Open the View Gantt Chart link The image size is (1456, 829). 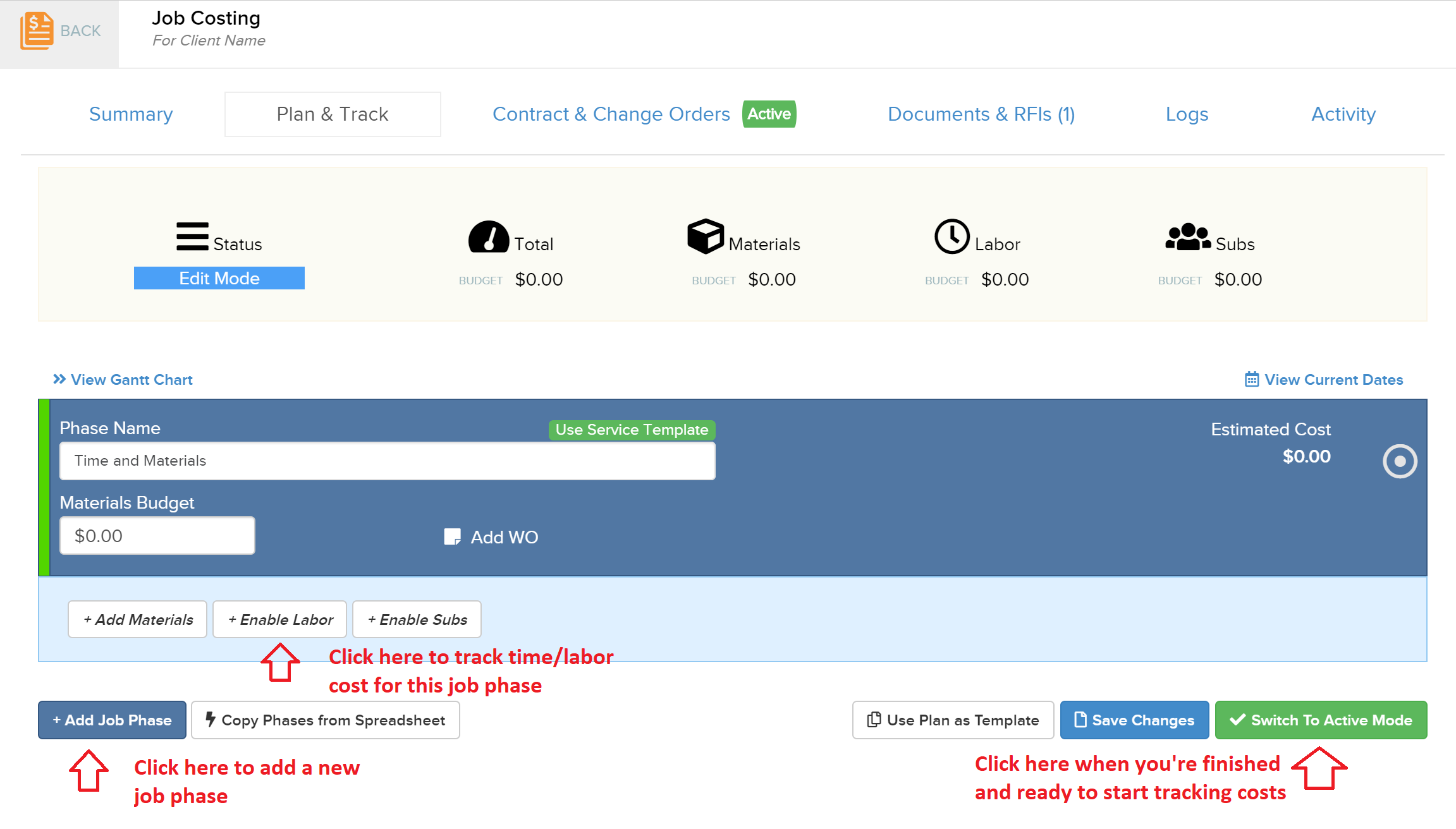132,380
